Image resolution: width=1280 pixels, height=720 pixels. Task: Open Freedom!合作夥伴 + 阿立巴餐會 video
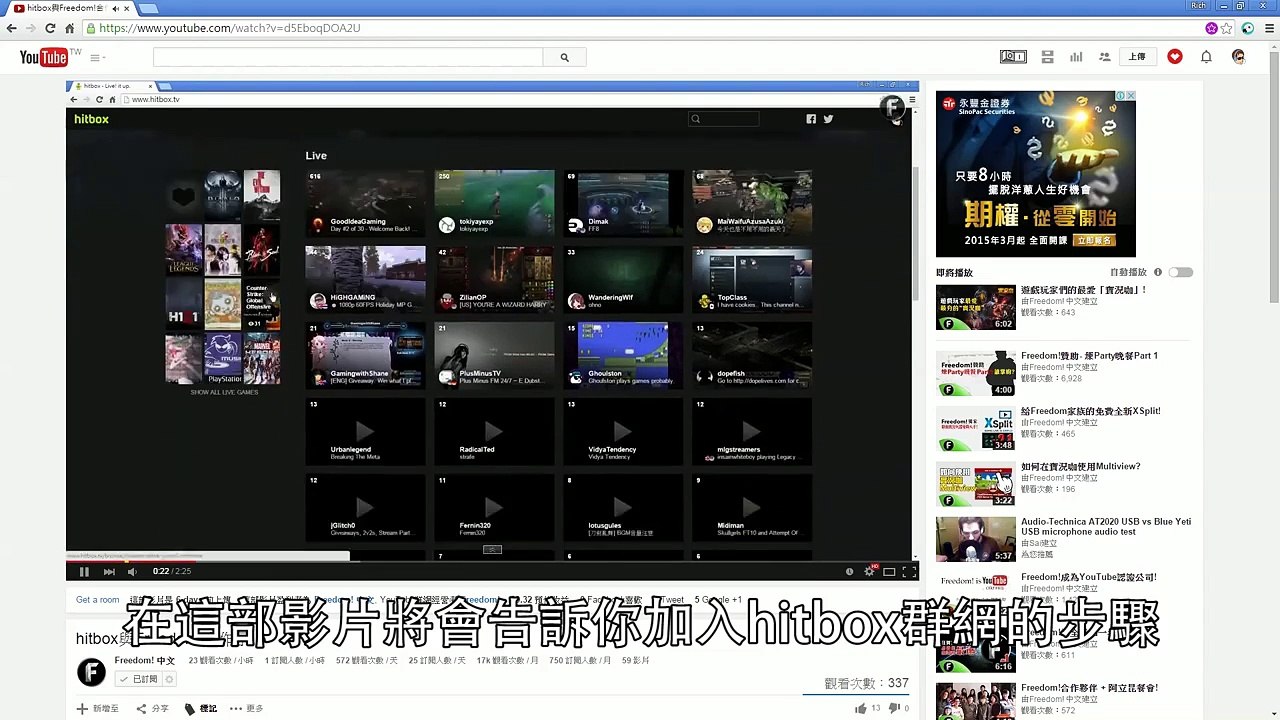click(1089, 688)
